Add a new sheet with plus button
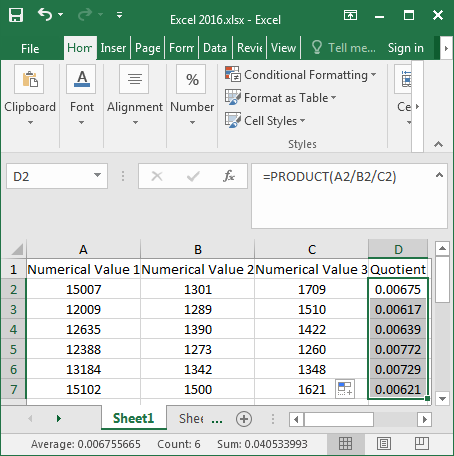454x456 pixels. click(x=244, y=419)
